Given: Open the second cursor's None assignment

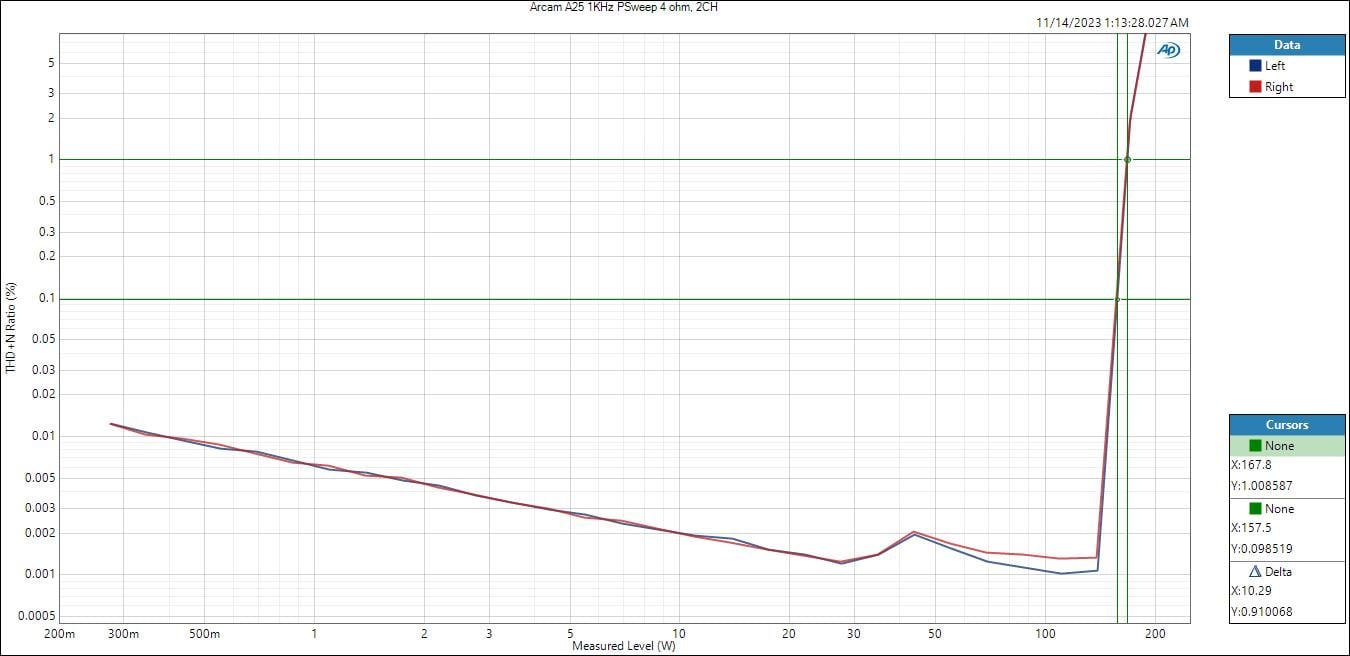Looking at the screenshot, I should click(x=1279, y=509).
